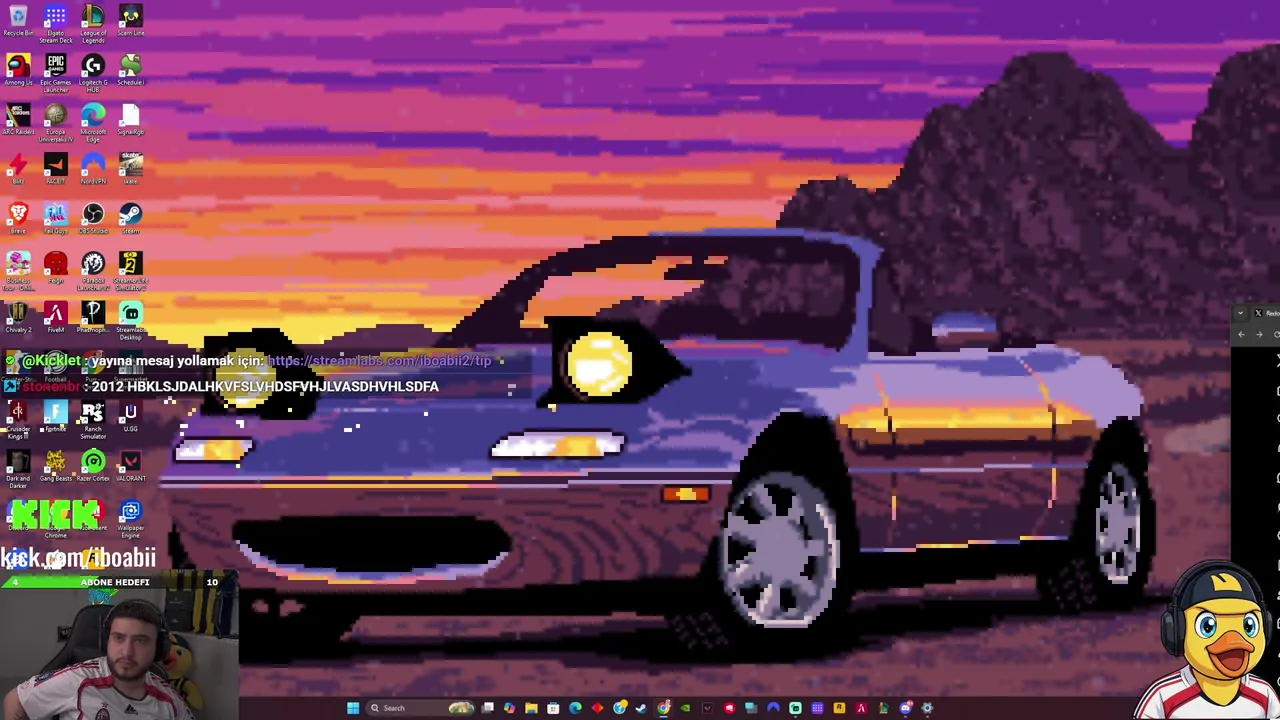The width and height of the screenshot is (1280, 720).
Task: Open Wallpaper Engine desktop icon
Action: (x=130, y=519)
